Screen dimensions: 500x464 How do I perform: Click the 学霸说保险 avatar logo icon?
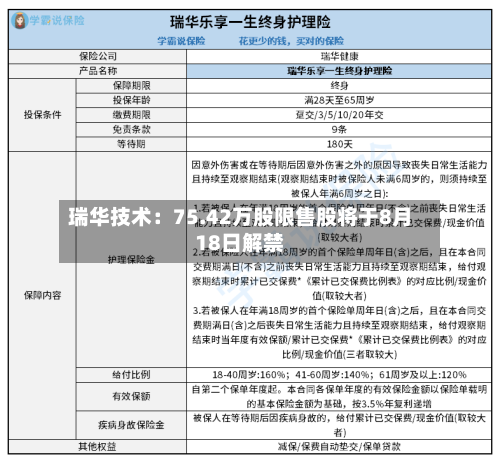(x=20, y=21)
